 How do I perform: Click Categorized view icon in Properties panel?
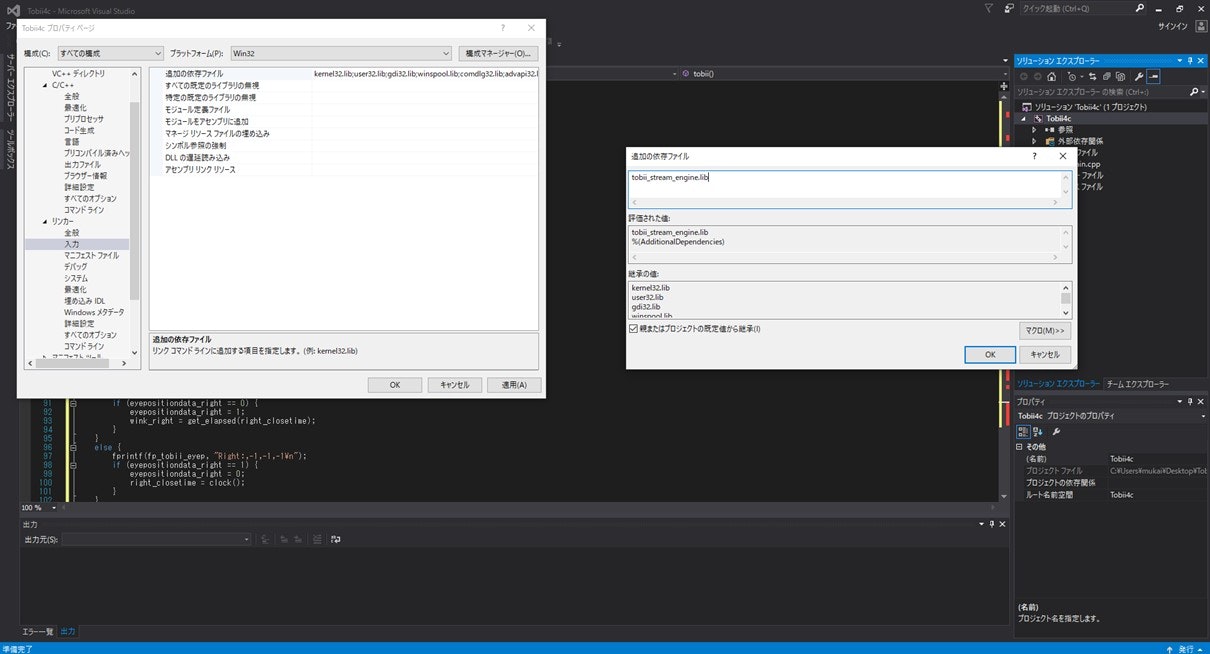tap(1023, 431)
